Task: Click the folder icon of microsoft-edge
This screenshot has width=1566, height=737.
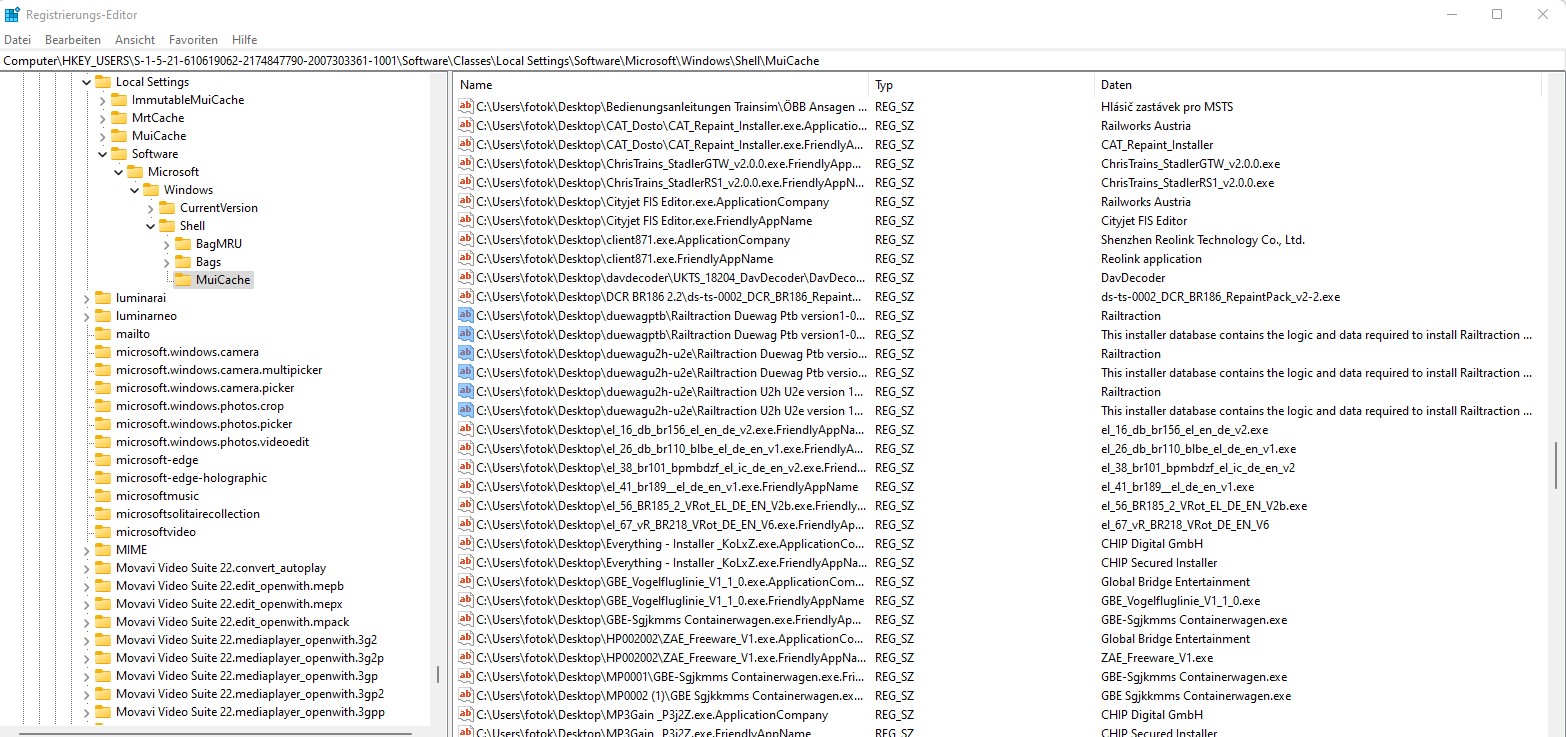Action: point(103,460)
